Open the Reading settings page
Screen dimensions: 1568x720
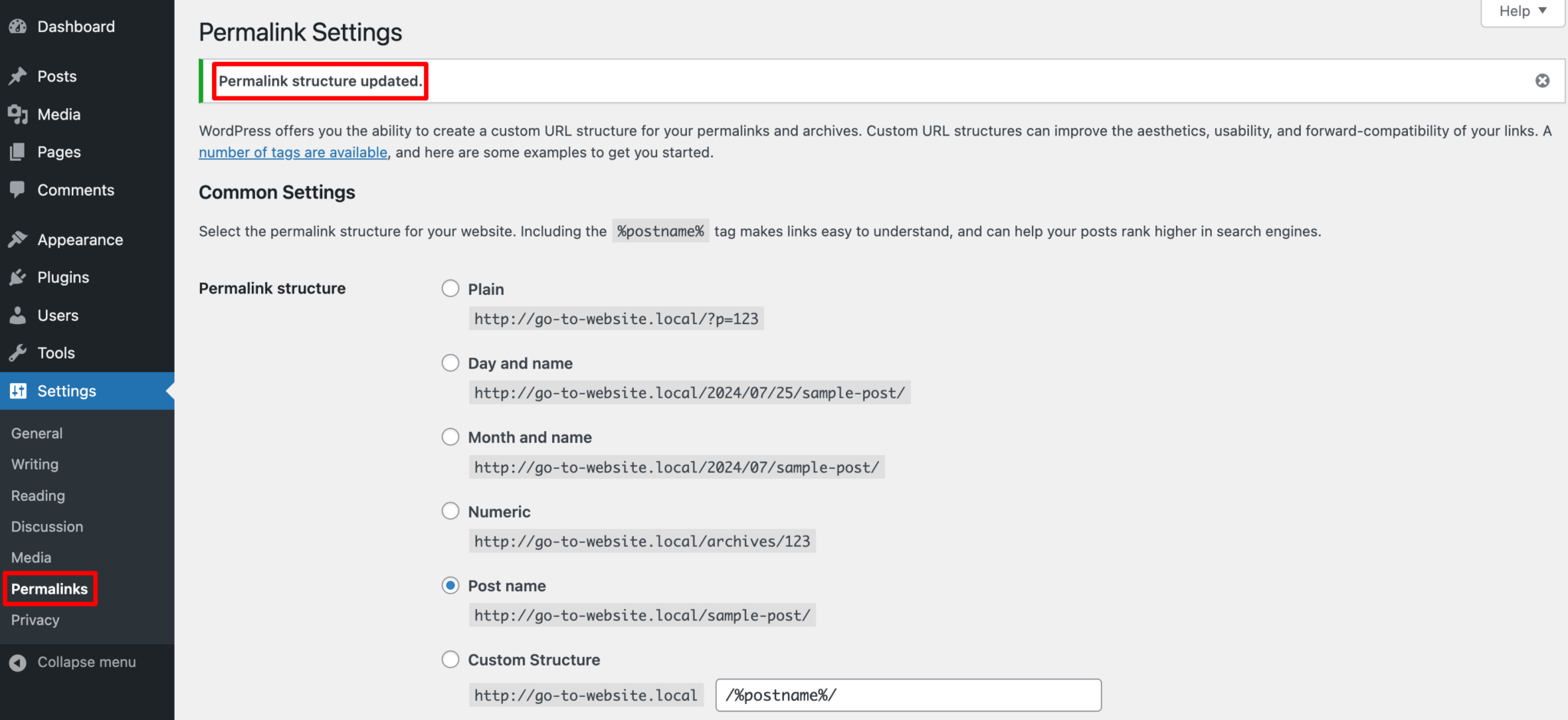(x=38, y=496)
